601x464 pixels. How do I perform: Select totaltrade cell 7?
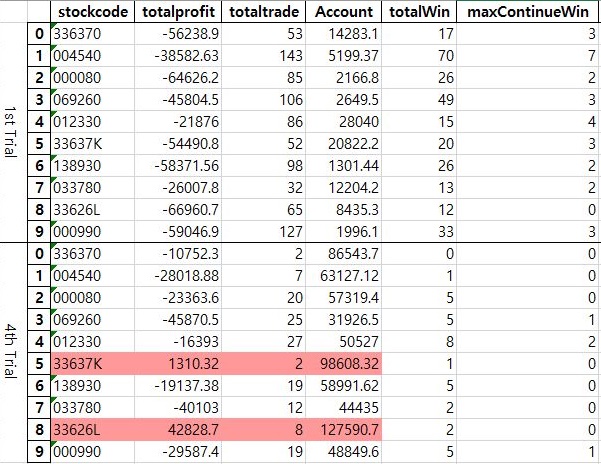click(x=263, y=275)
